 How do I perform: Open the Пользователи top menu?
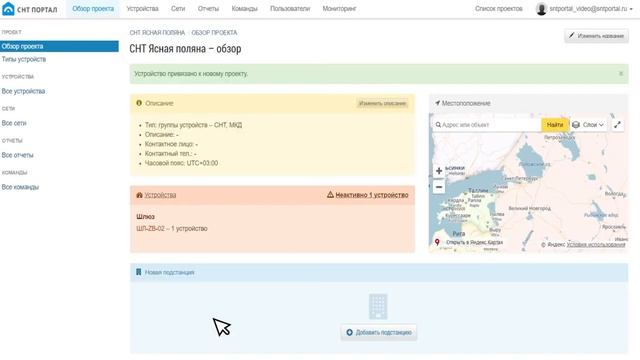[x=290, y=9]
